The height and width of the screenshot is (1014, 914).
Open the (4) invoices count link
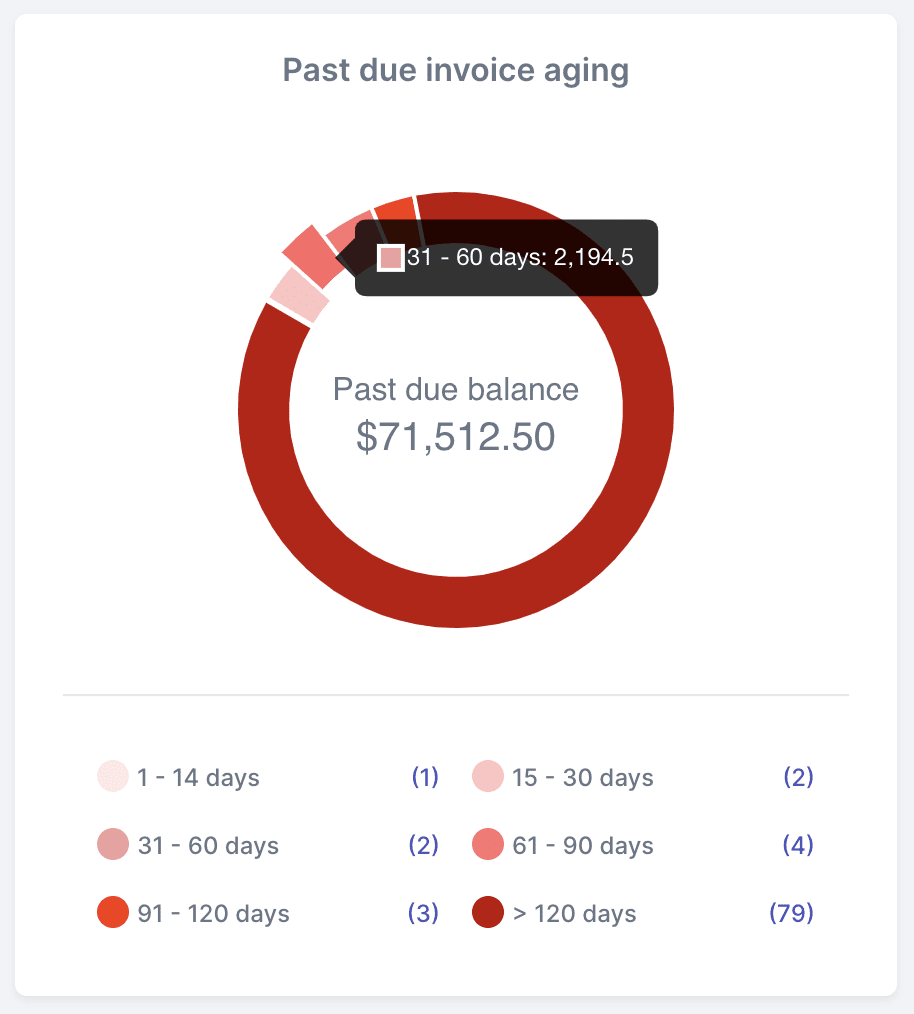(798, 845)
